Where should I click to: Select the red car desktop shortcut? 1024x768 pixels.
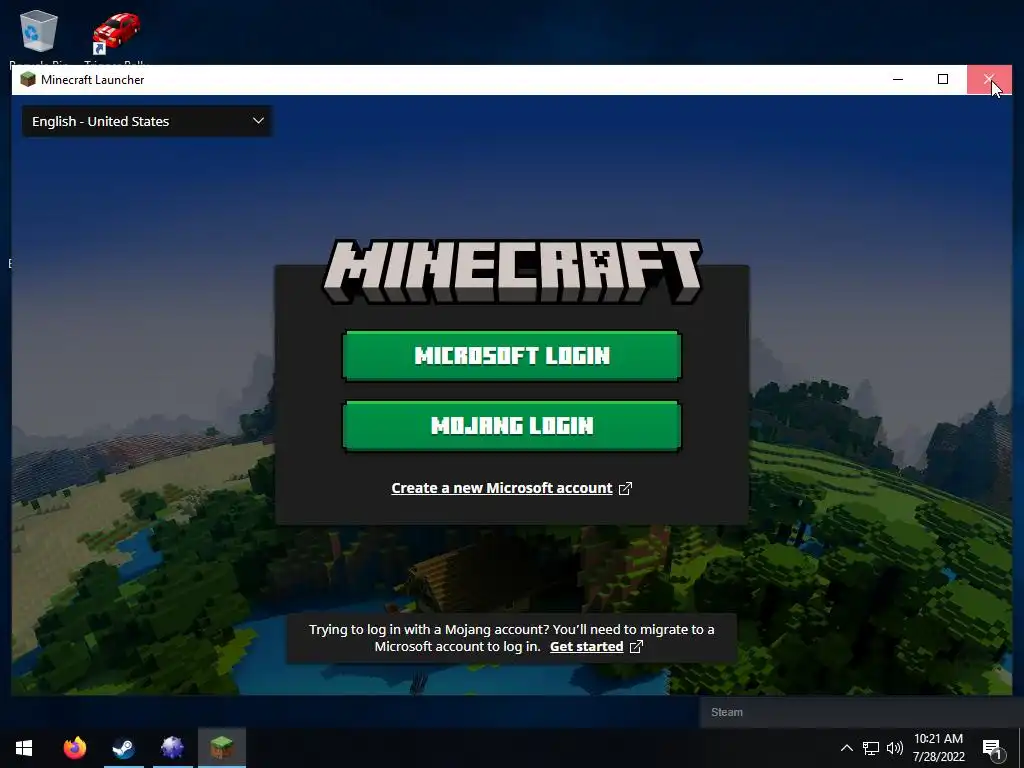tap(116, 33)
